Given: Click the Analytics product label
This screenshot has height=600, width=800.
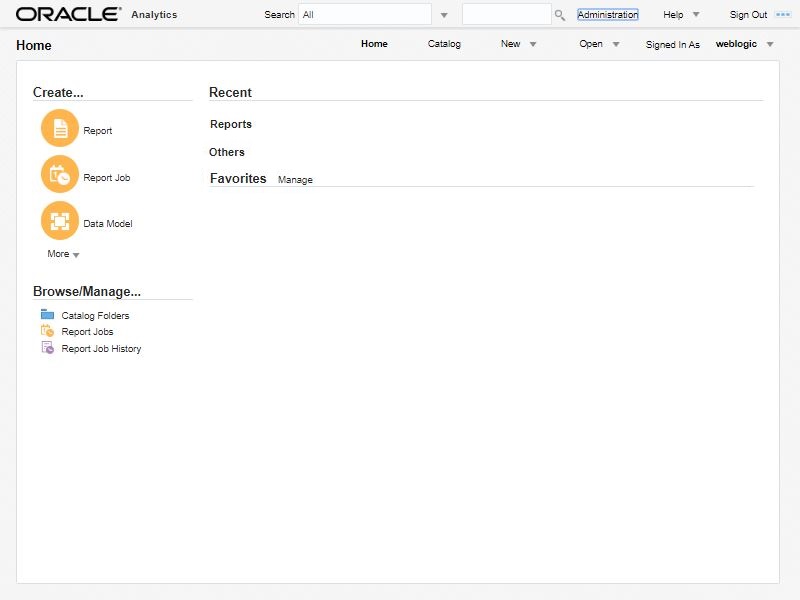Looking at the screenshot, I should (x=154, y=15).
